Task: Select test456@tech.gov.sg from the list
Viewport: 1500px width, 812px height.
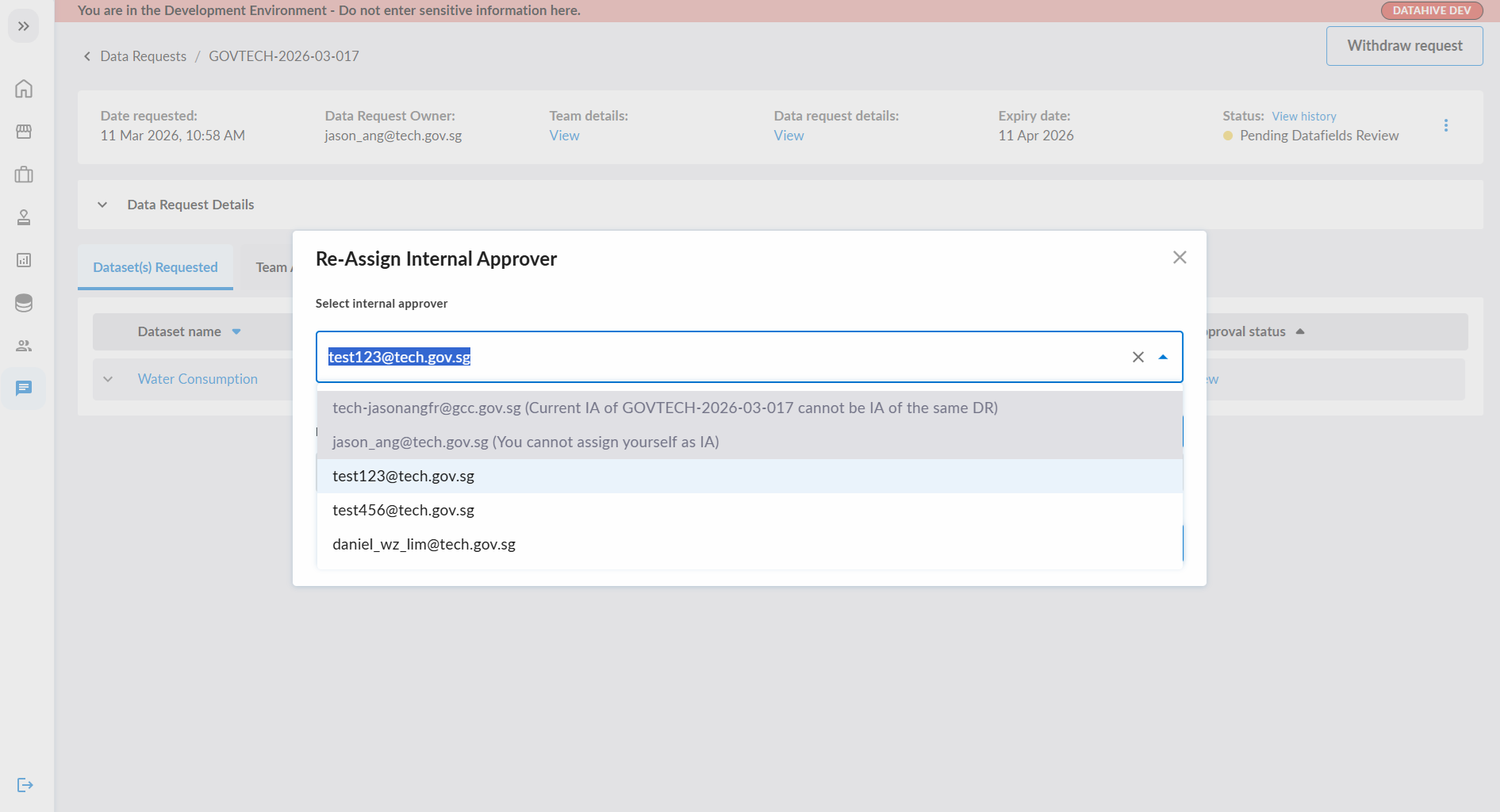Action: [750, 510]
